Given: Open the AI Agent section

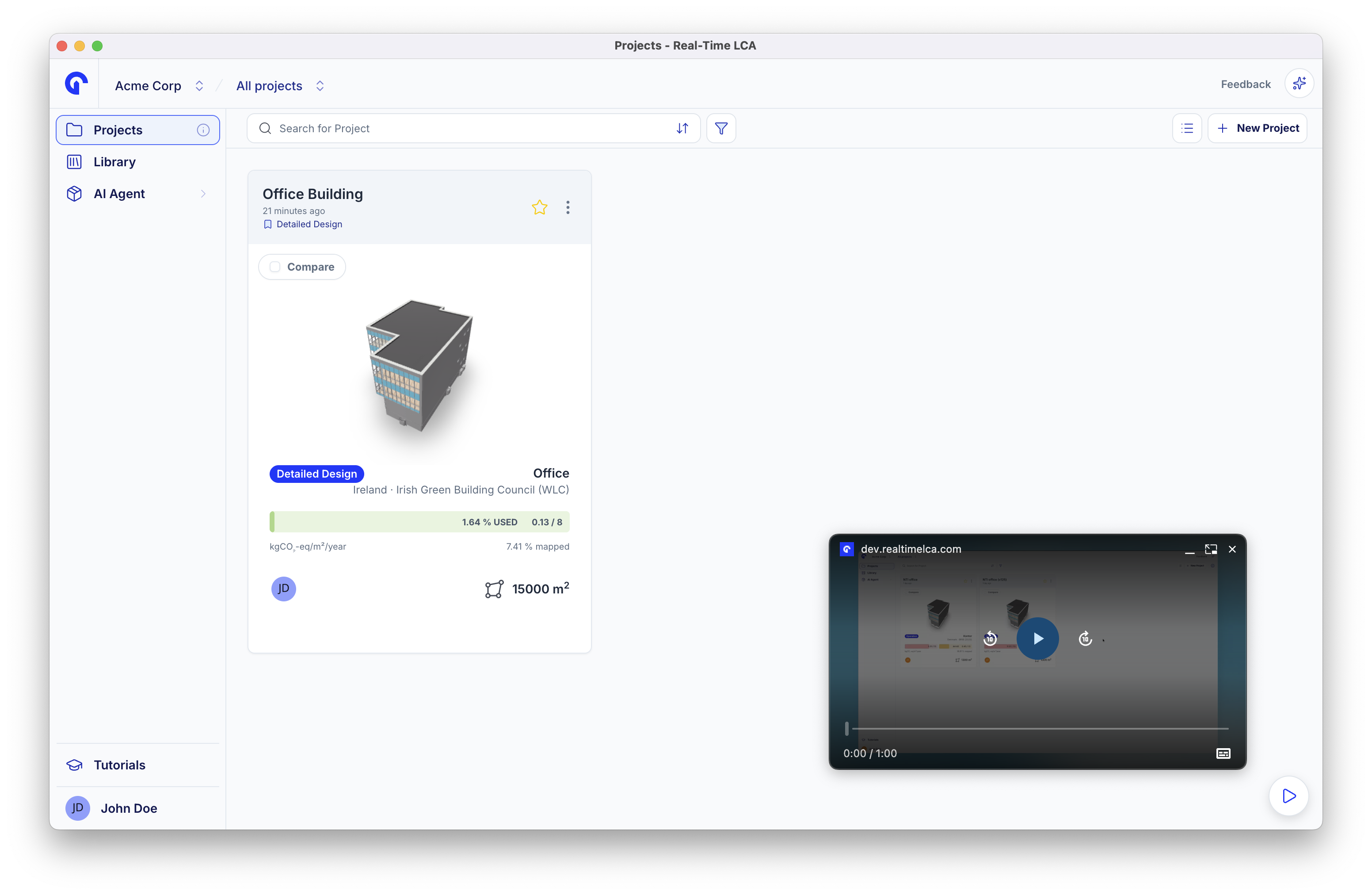Looking at the screenshot, I should click(x=138, y=194).
